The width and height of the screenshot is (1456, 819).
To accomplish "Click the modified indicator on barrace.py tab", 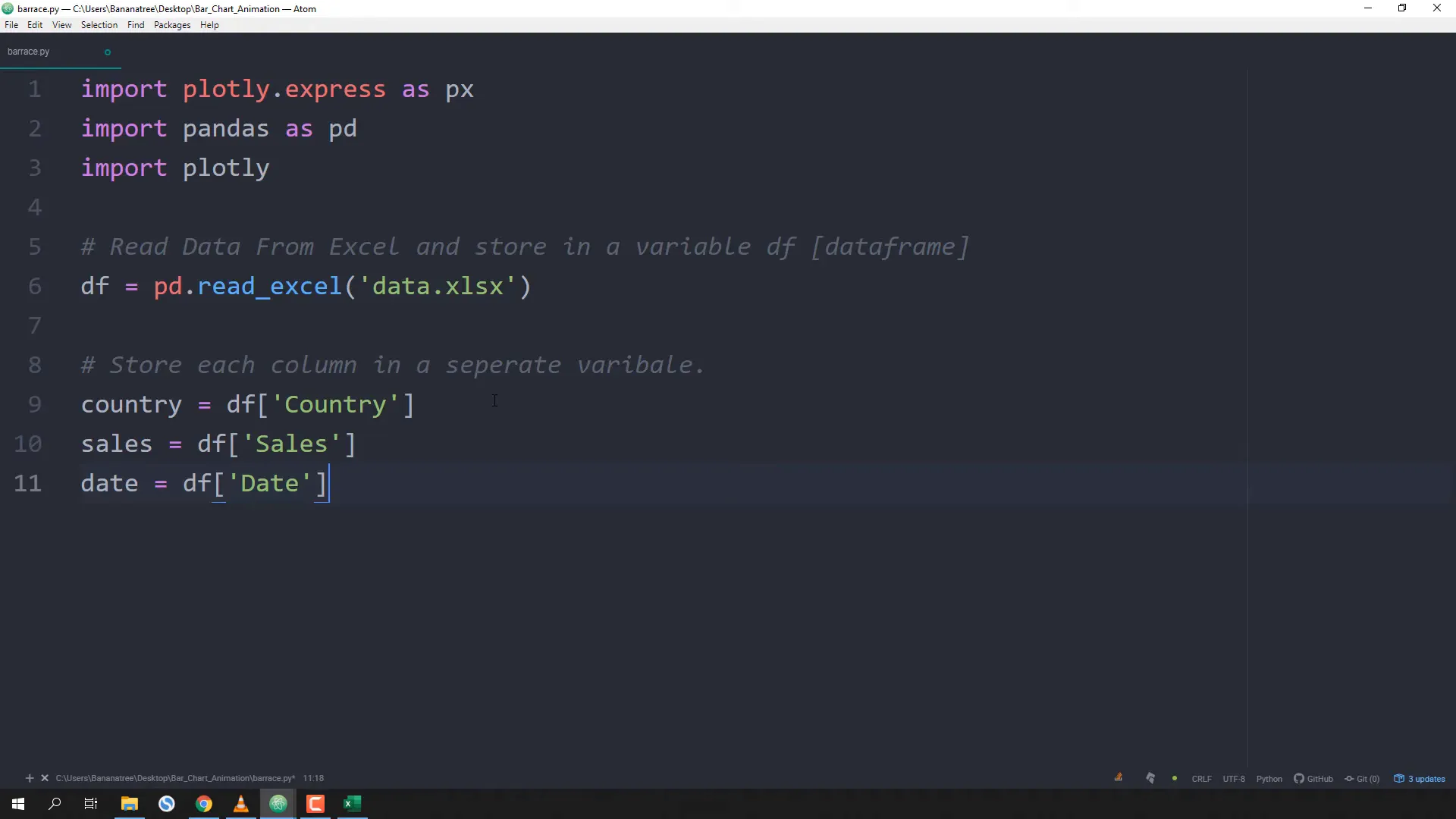I will (x=108, y=52).
